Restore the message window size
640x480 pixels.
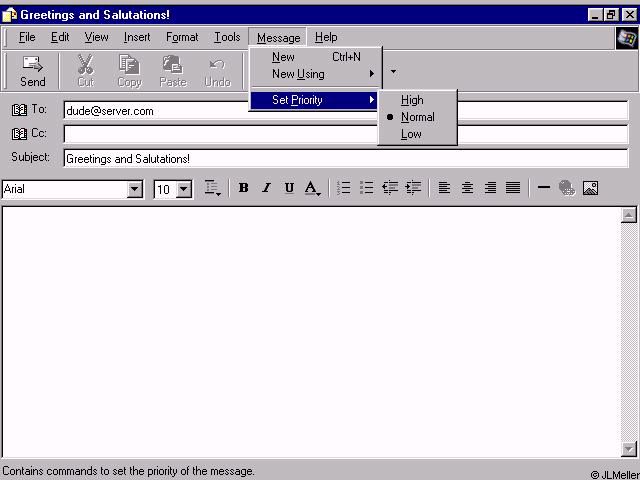(611, 15)
